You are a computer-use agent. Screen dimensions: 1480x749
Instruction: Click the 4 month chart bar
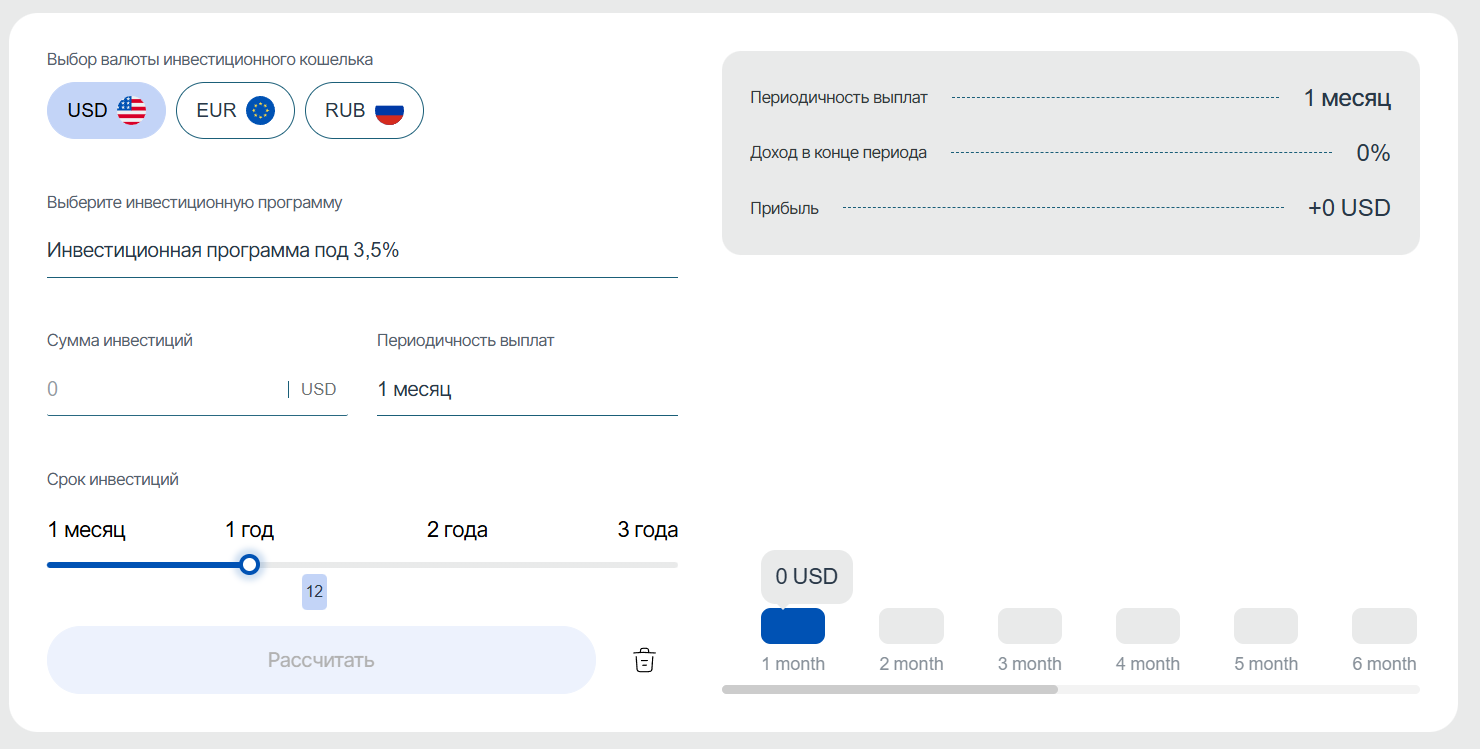tap(1148, 626)
